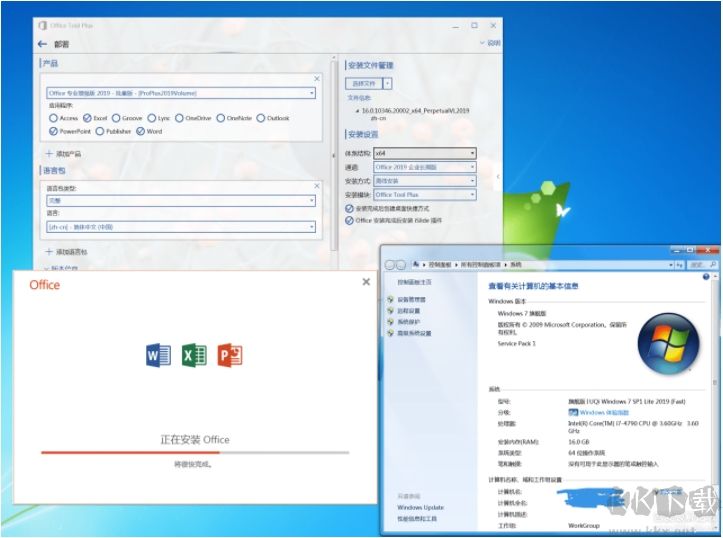Remove the product with its X icon
Viewport: 723px width, 538px height.
(x=317, y=79)
